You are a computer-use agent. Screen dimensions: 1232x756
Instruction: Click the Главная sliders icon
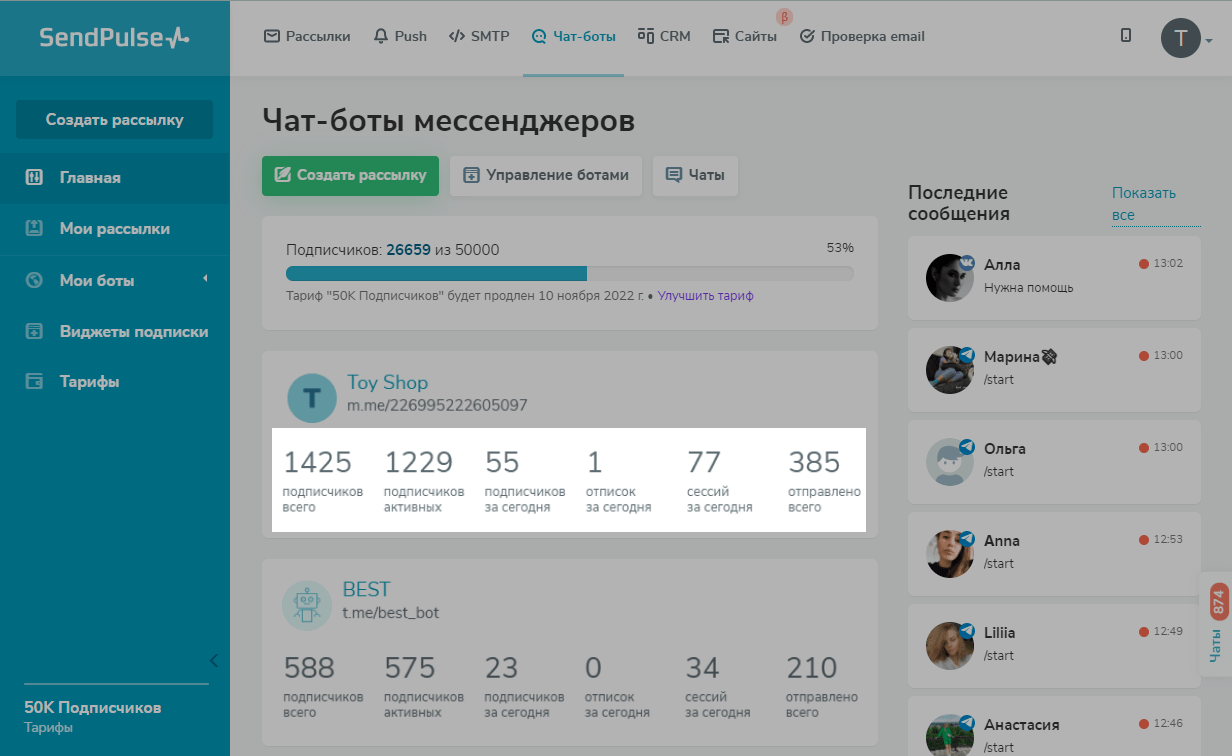pyautogui.click(x=34, y=177)
